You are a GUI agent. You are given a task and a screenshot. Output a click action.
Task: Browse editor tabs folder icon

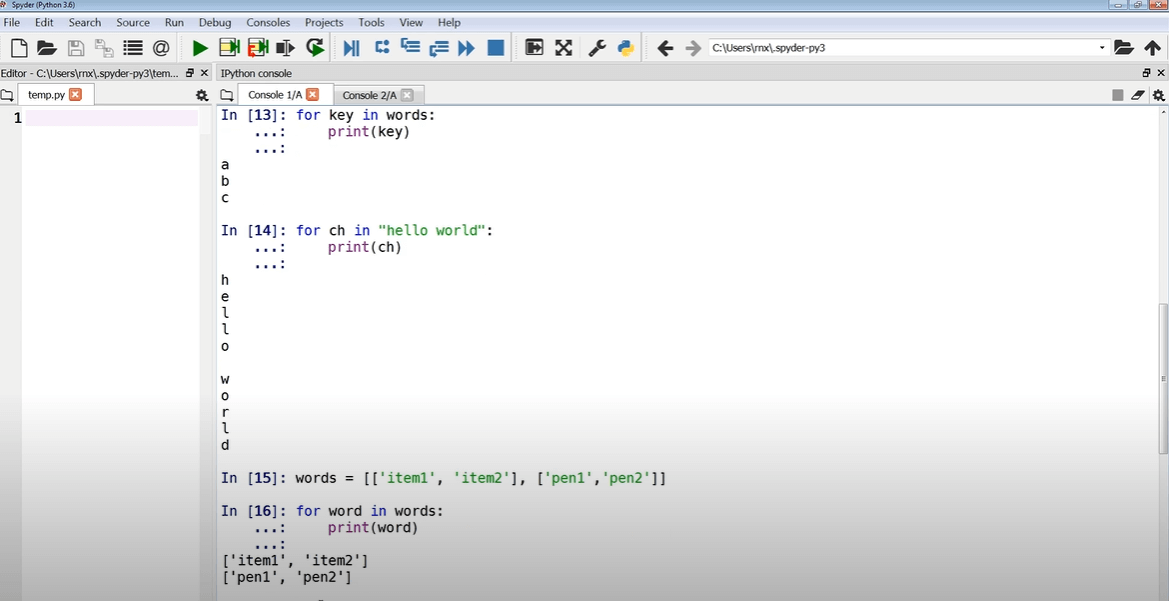click(x=7, y=95)
